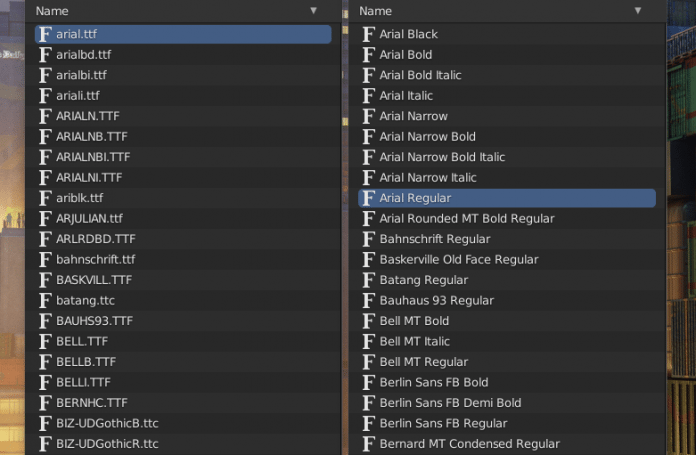
Task: Select the arial.ttf file
Action: coord(183,34)
